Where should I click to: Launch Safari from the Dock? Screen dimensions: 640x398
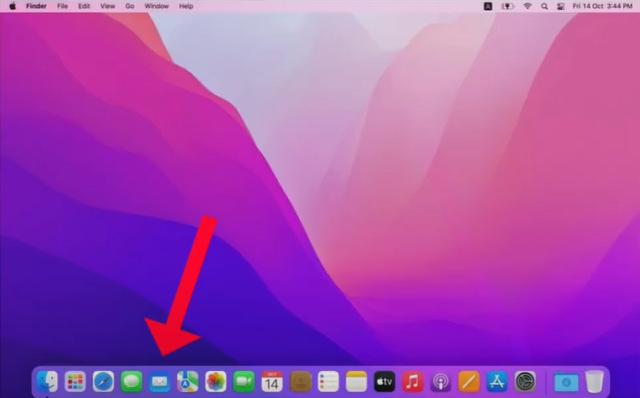coord(103,382)
